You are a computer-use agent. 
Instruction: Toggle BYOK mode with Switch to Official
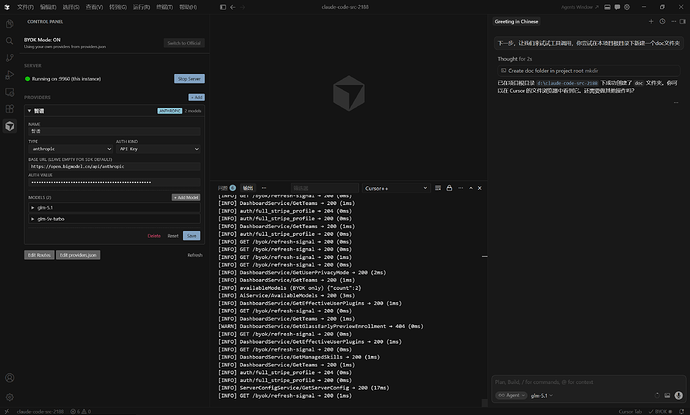click(184, 43)
